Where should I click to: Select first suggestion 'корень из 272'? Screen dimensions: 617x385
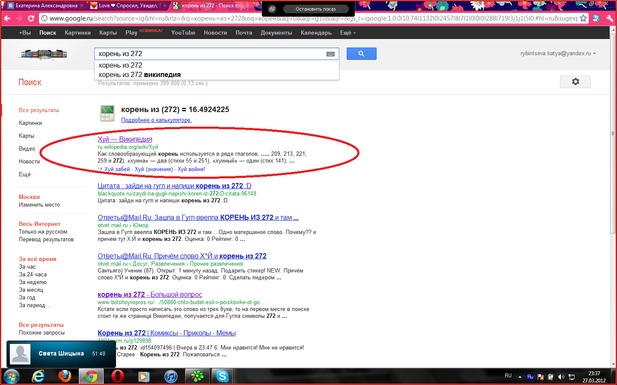click(x=120, y=65)
